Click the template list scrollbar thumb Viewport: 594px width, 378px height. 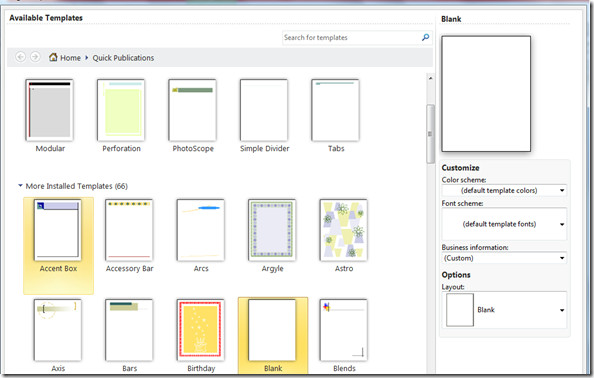[430, 134]
